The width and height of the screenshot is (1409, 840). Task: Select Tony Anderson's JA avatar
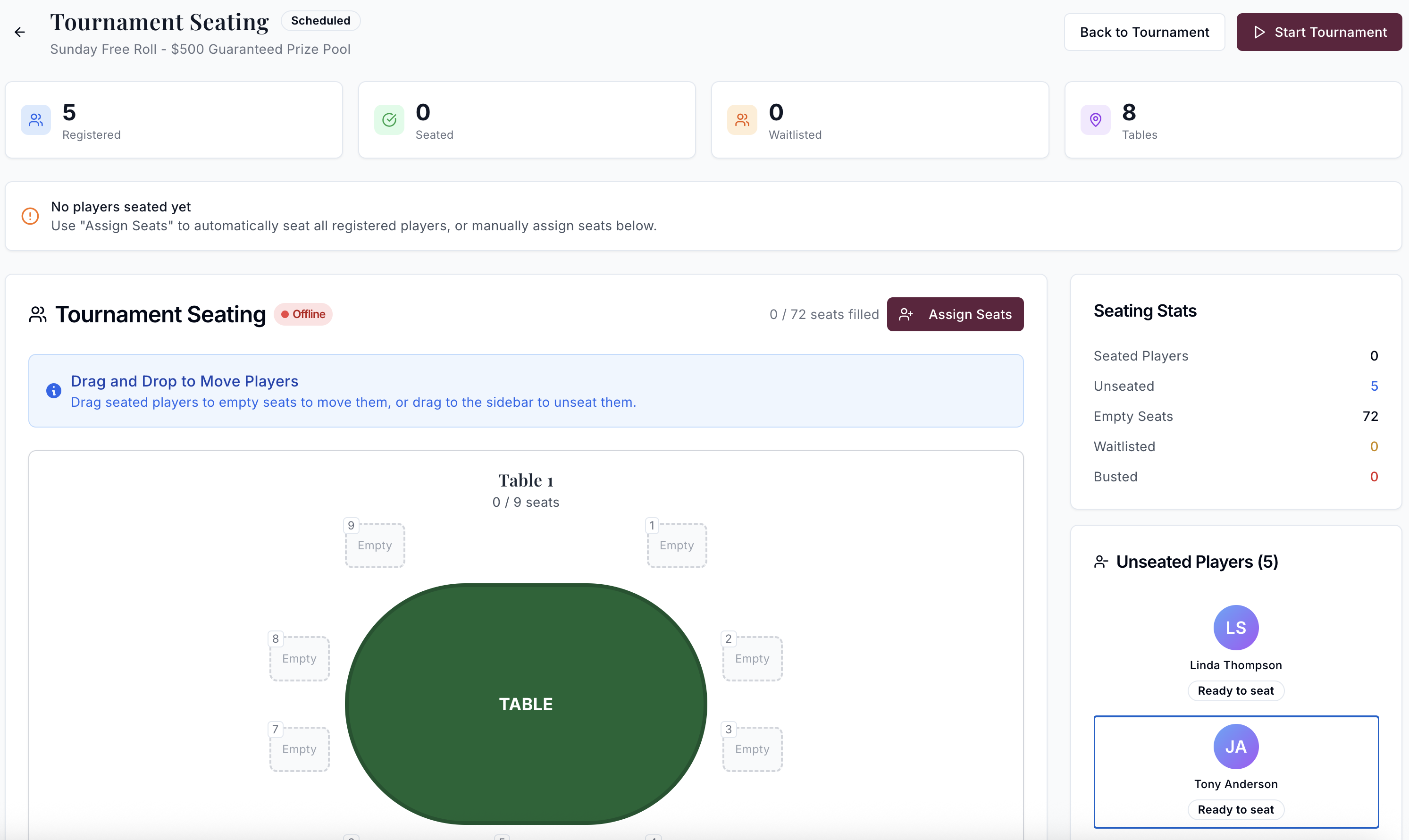[x=1236, y=747]
